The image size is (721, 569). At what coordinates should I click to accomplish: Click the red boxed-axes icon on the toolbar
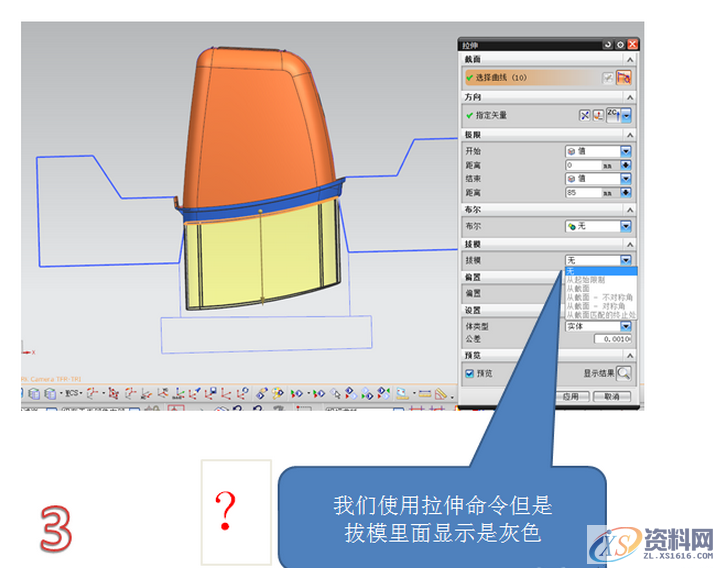pos(114,394)
